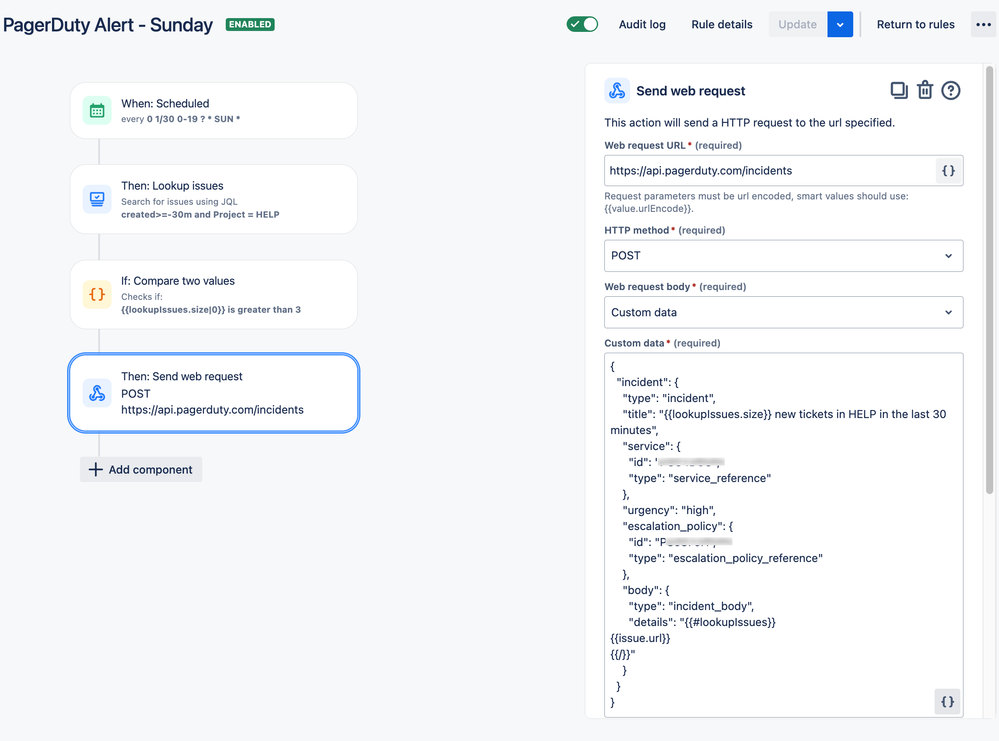This screenshot has height=741, width=999.
Task: Duplicate the Send web request component
Action: [898, 90]
